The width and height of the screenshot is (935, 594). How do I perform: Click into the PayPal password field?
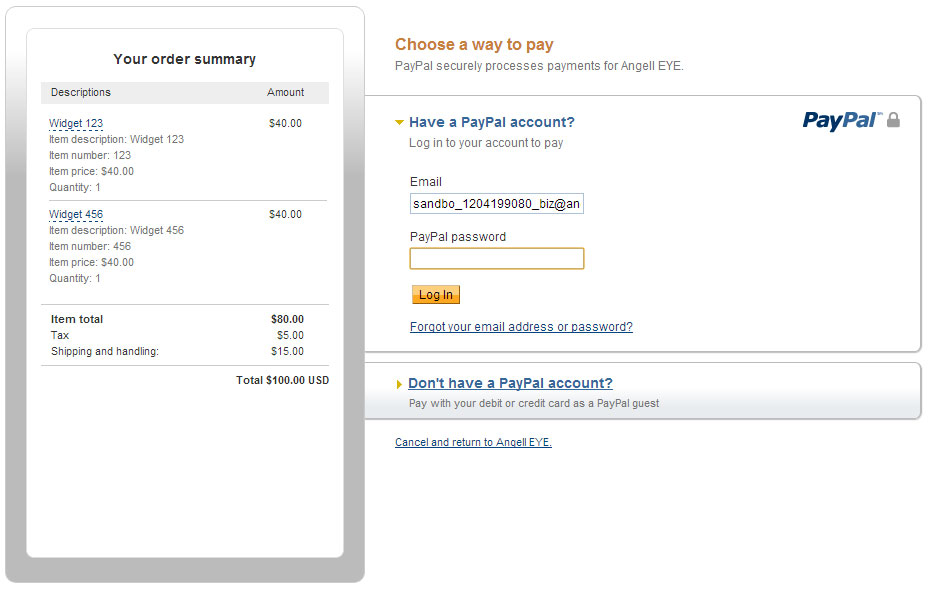(496, 259)
